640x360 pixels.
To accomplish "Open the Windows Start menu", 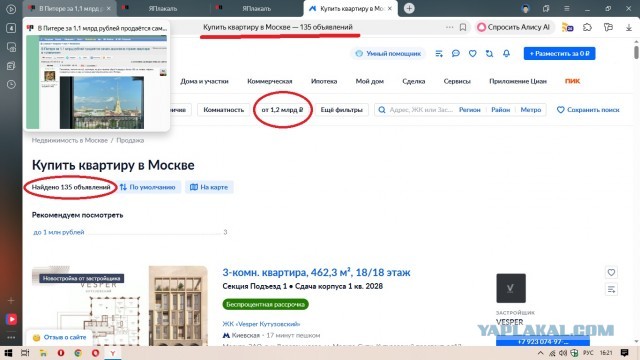I will (8, 353).
